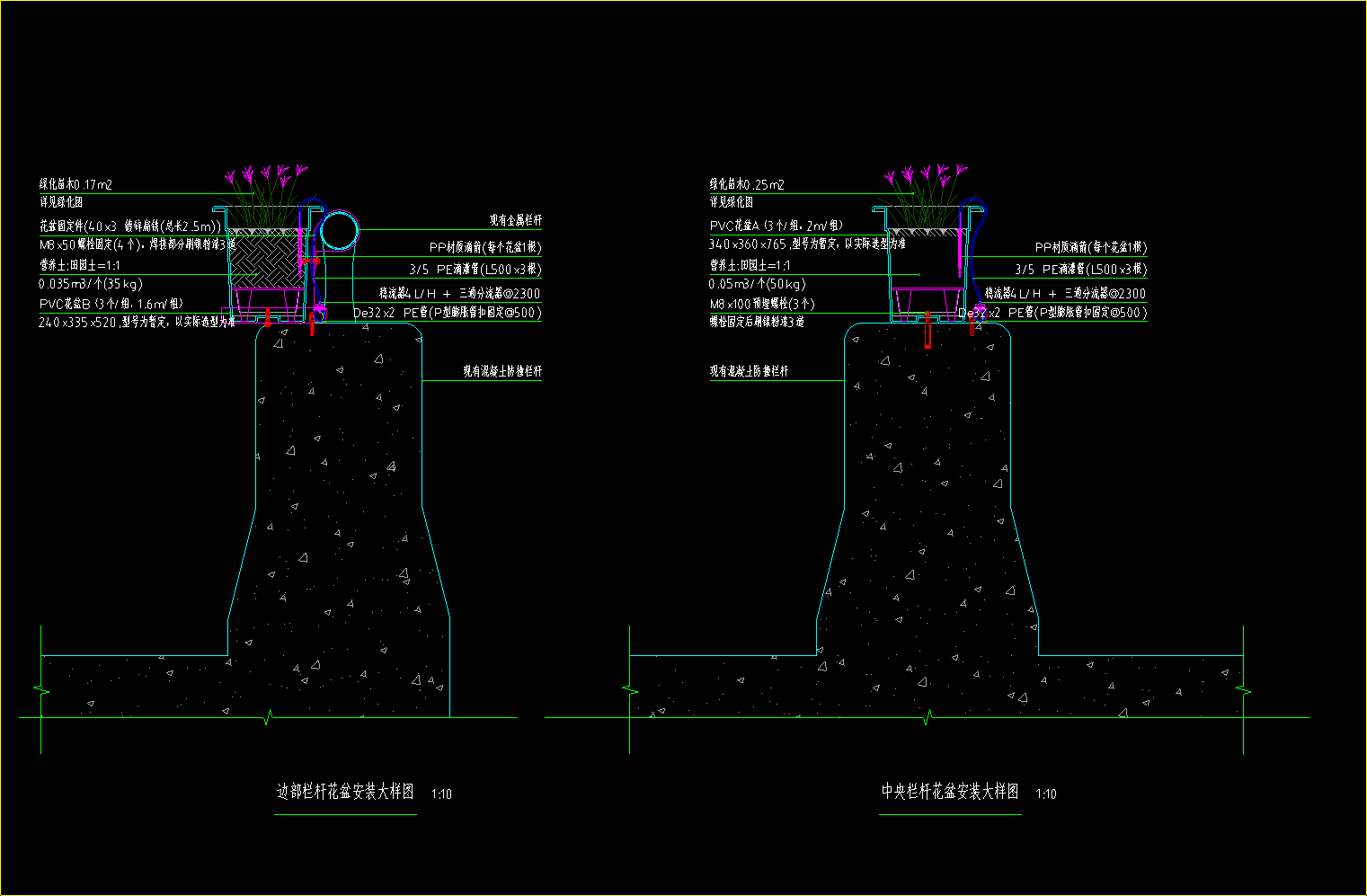
Task: Click the 现有金属栏杆 annotation label
Action: [515, 220]
